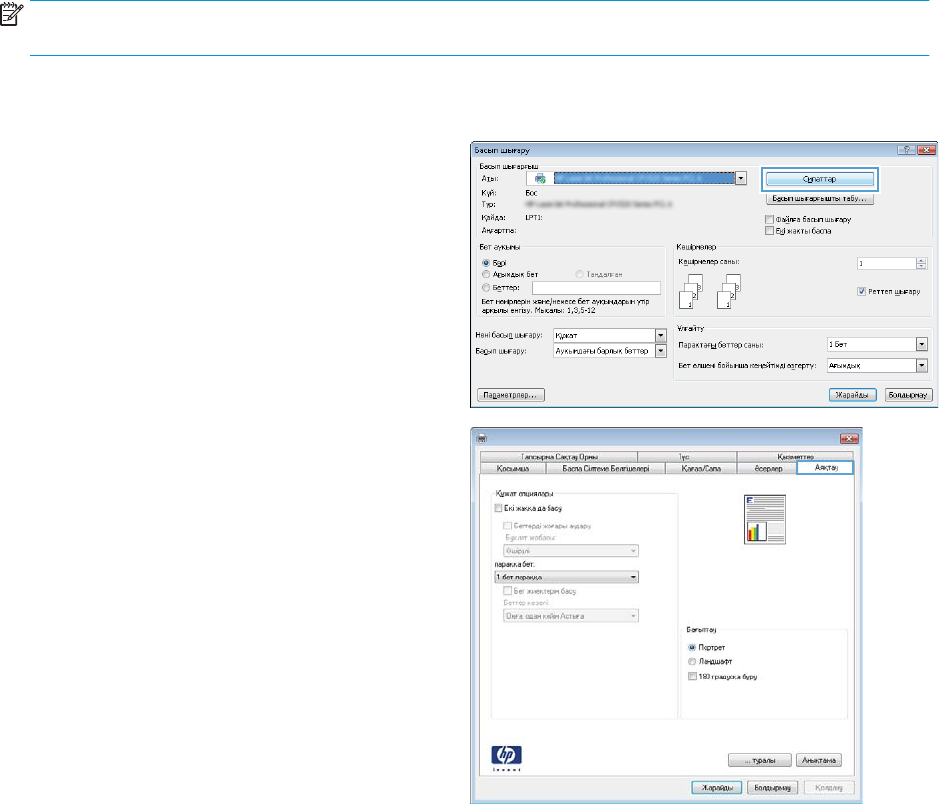Cancel the print dialog with Болдырмау
This screenshot has width=939, height=804.
click(908, 395)
